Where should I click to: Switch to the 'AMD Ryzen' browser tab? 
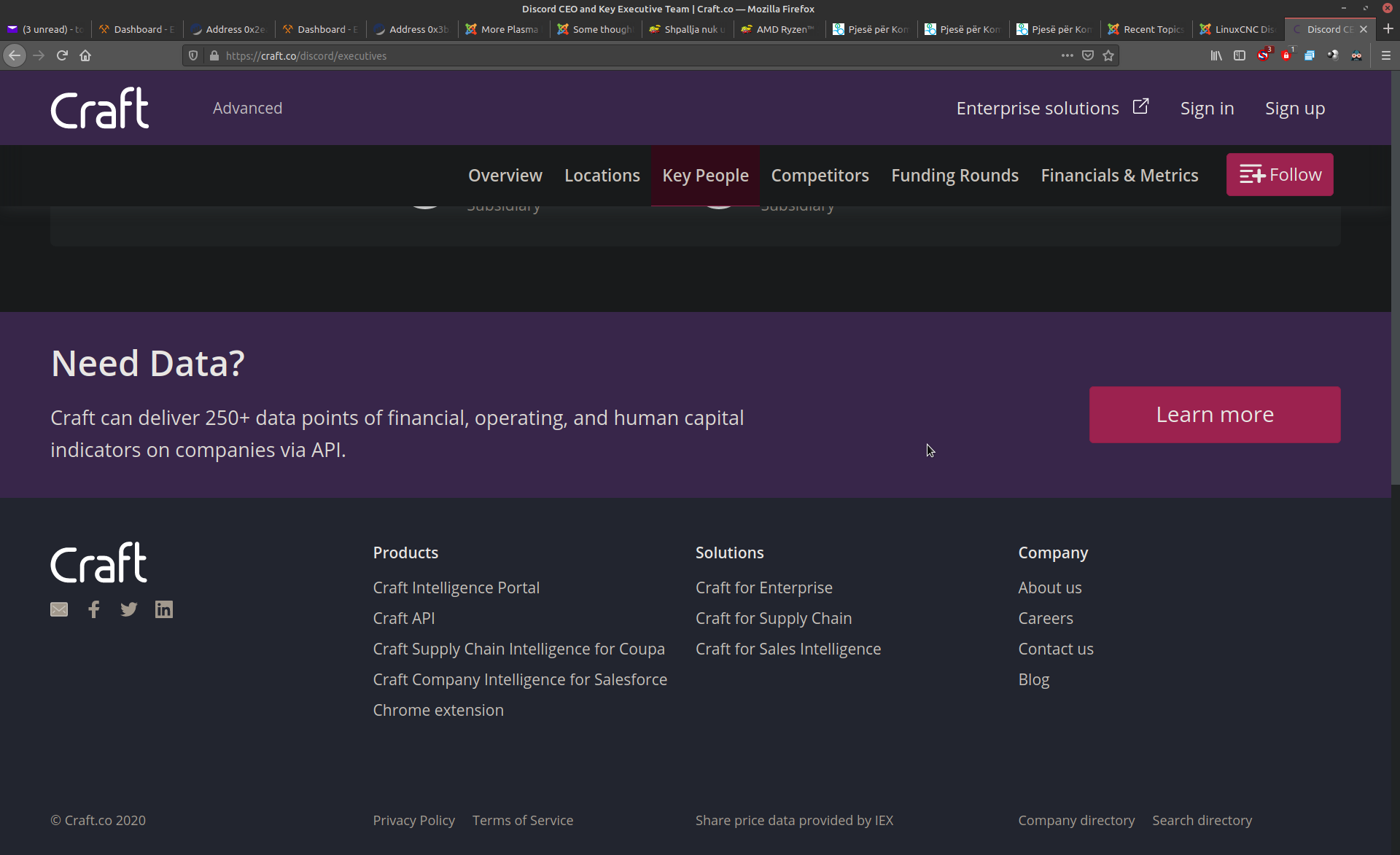pyautogui.click(x=778, y=29)
